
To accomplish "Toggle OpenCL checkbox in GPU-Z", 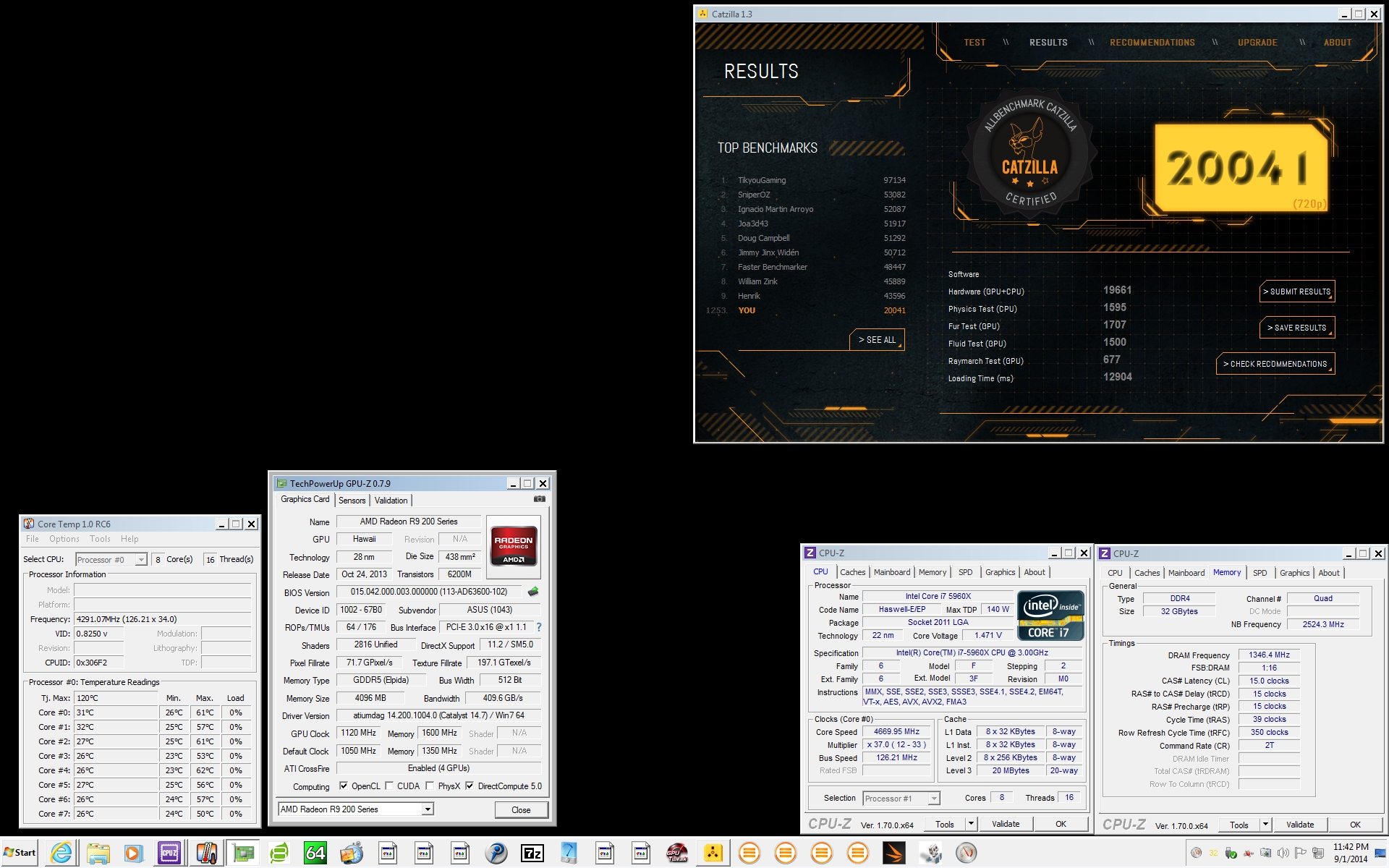I will coord(344,786).
